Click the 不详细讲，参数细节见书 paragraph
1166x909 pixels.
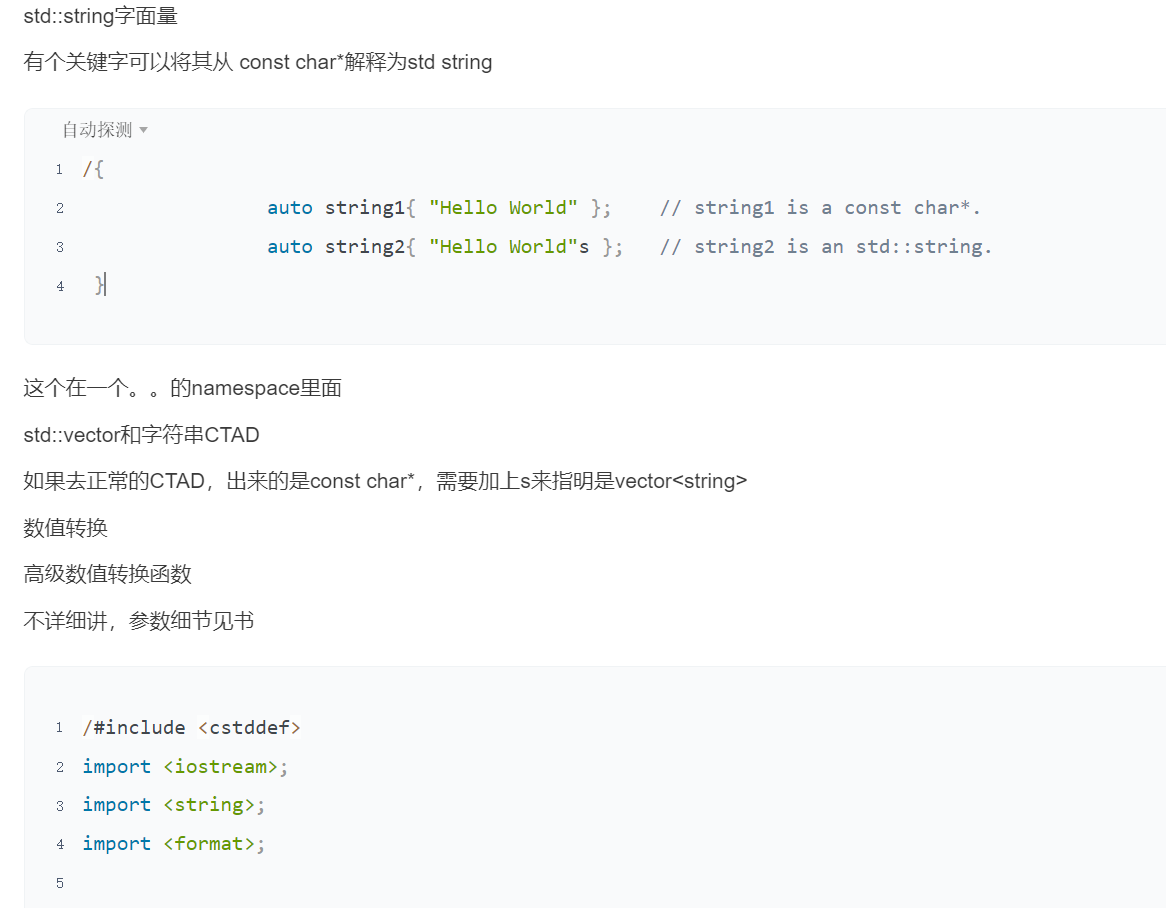[138, 621]
